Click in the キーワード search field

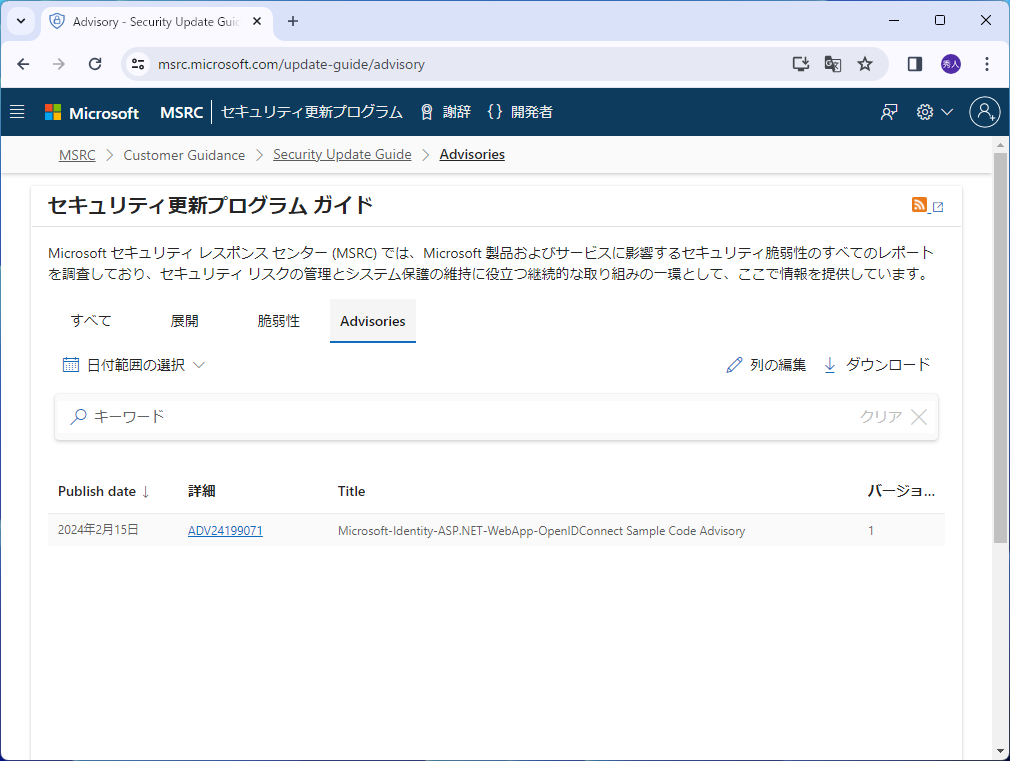tap(496, 417)
